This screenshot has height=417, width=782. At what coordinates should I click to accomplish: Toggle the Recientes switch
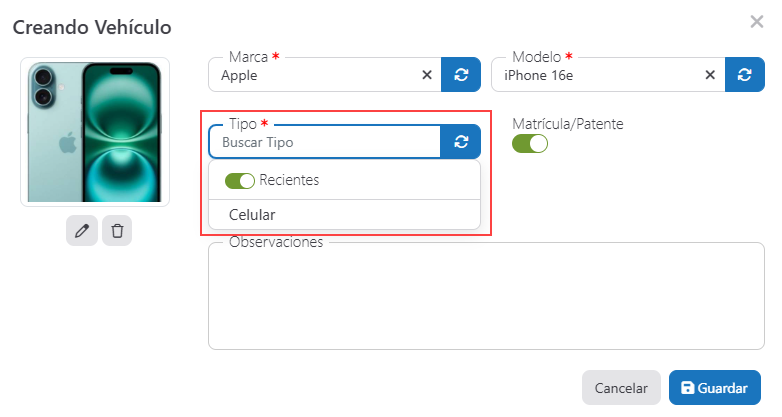pos(240,181)
